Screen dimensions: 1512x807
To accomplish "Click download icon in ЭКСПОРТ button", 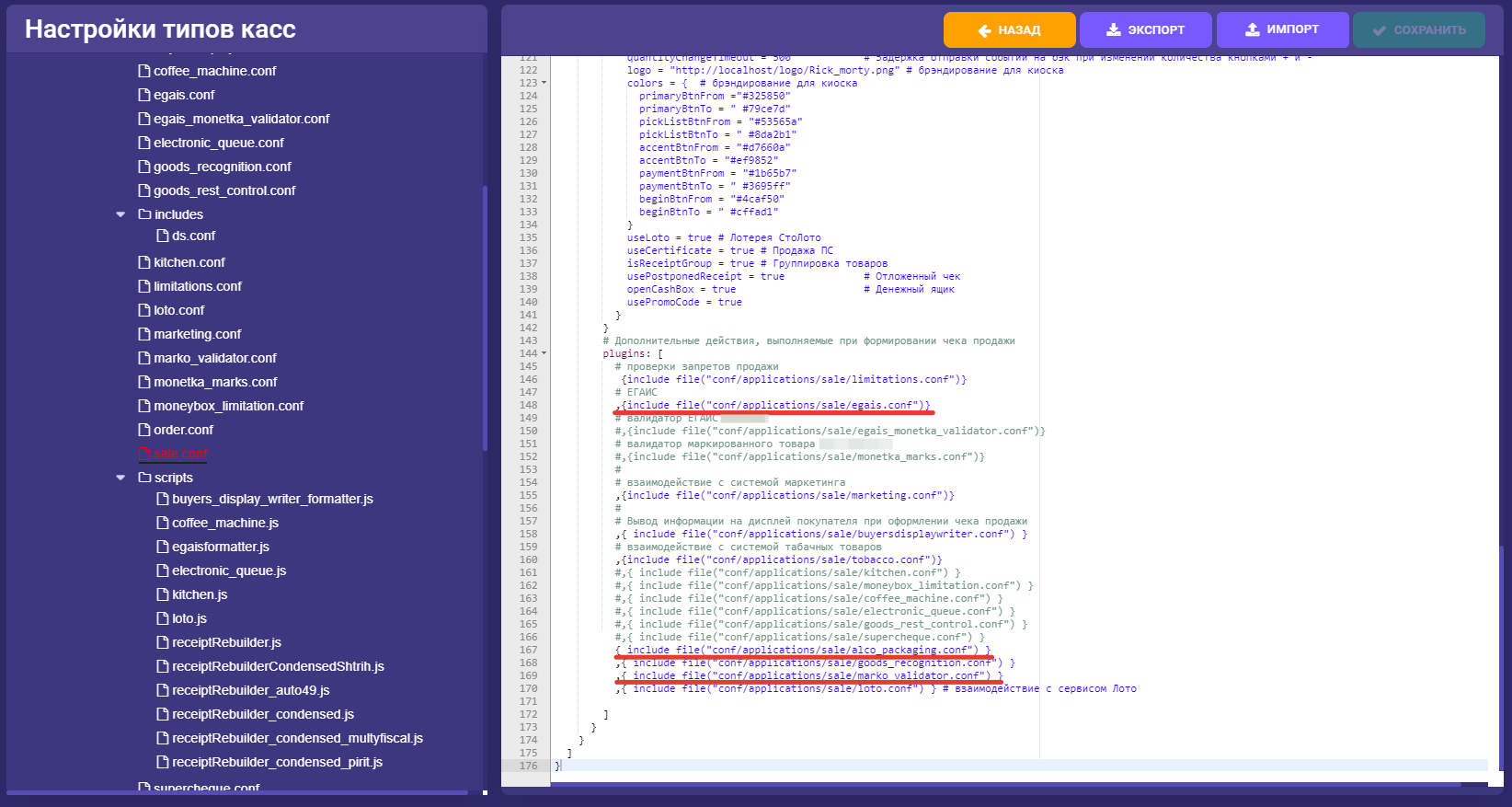I will pyautogui.click(x=1113, y=29).
